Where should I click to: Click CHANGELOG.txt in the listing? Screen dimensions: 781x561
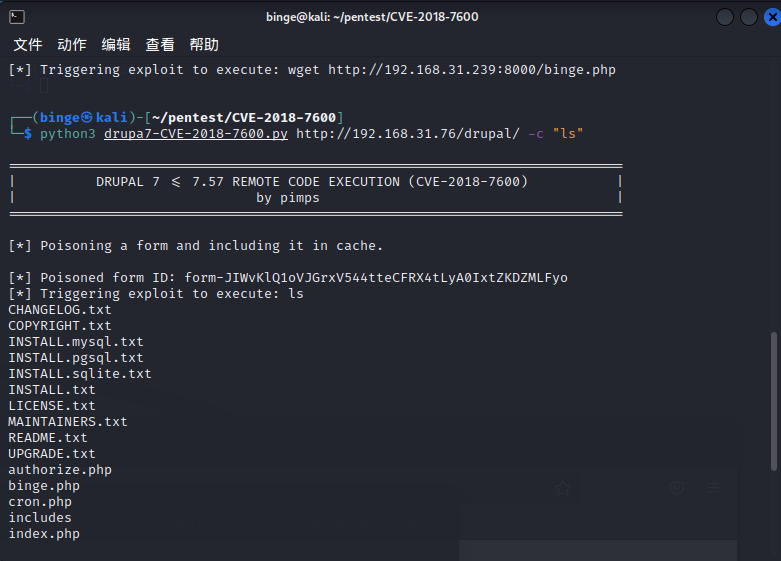pos(60,309)
